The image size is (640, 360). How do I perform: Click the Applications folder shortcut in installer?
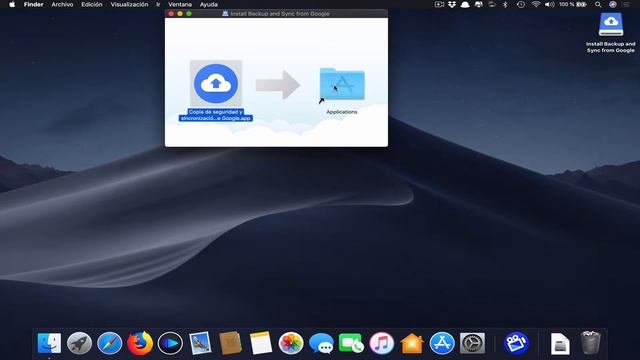tap(342, 84)
